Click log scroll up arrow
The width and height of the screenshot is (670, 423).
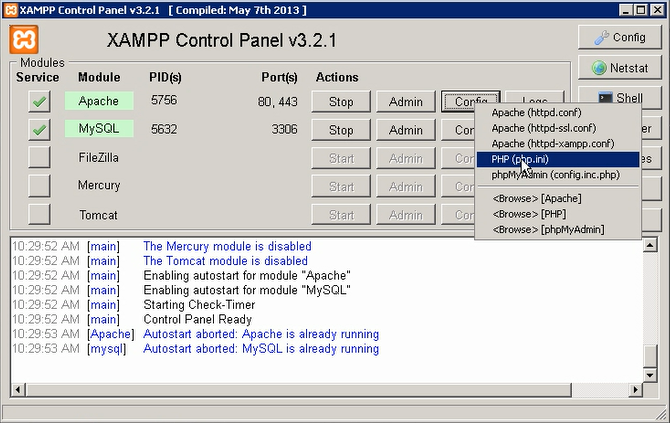[650, 245]
